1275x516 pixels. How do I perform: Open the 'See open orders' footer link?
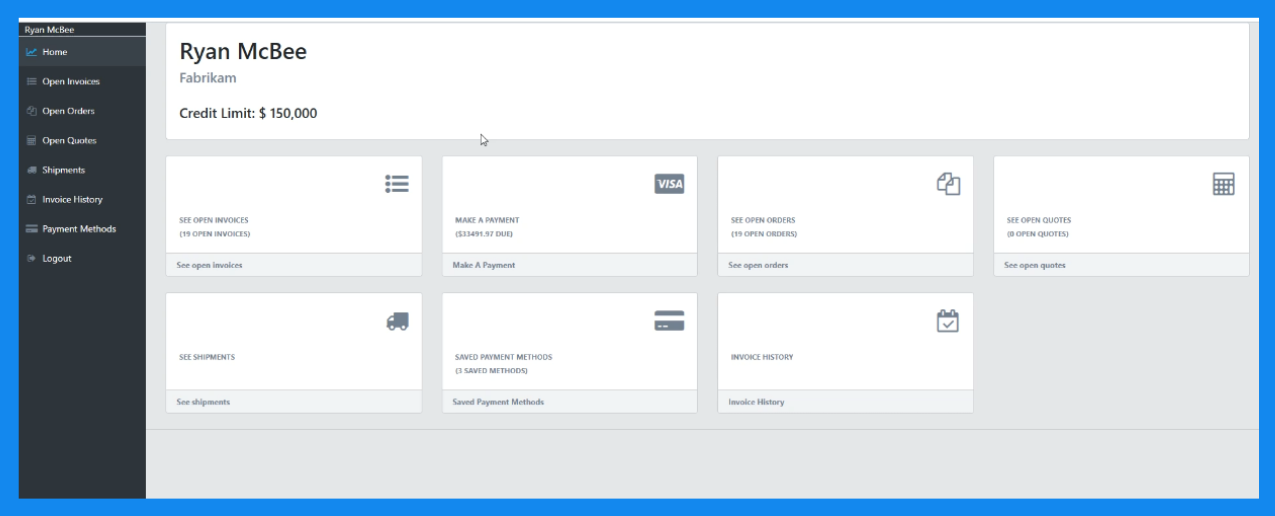click(758, 266)
